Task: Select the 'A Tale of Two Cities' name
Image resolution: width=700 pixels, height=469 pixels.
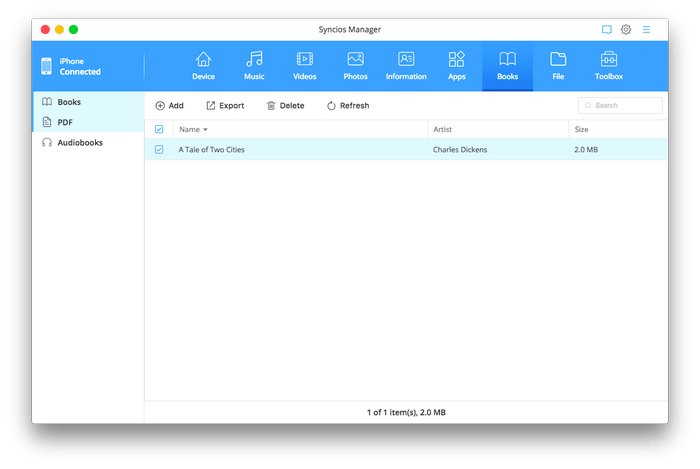Action: tap(212, 149)
